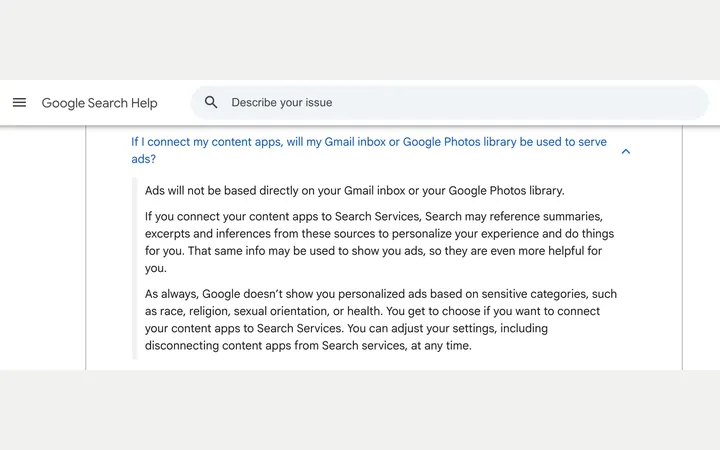Click the search magnifier icon
The image size is (720, 450).
pyautogui.click(x=211, y=102)
